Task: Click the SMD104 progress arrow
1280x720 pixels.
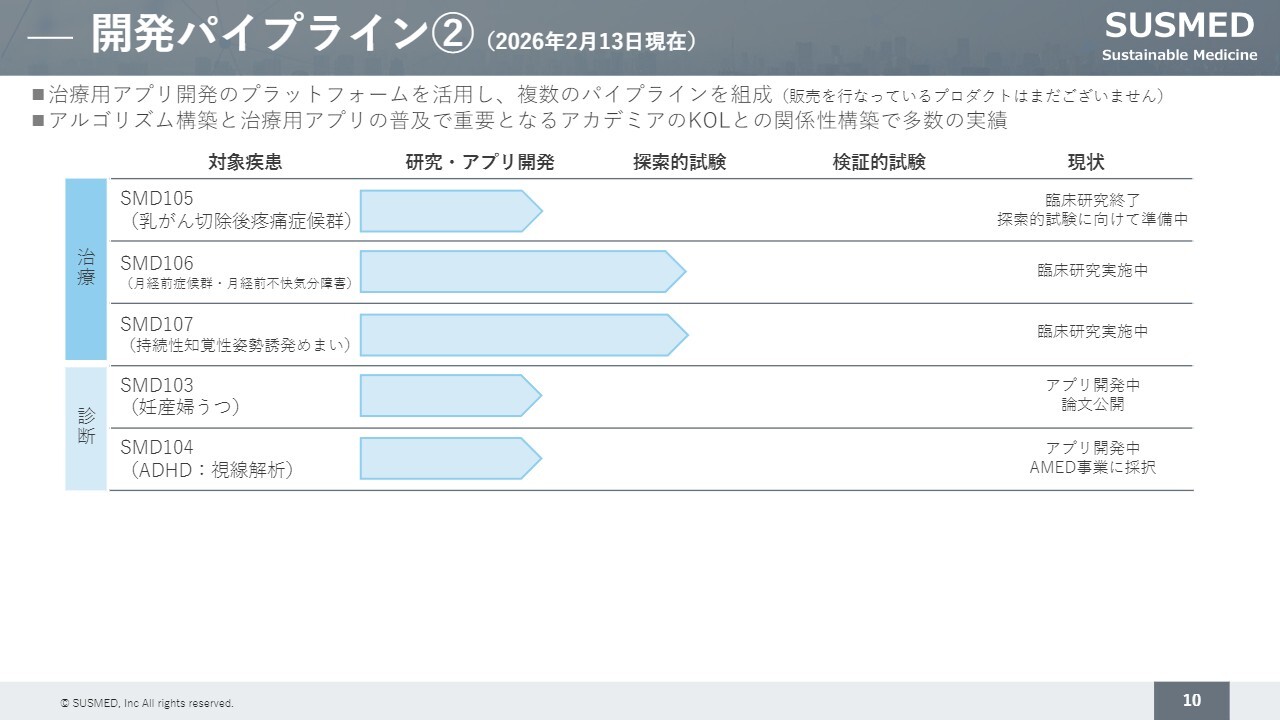Action: click(x=450, y=458)
